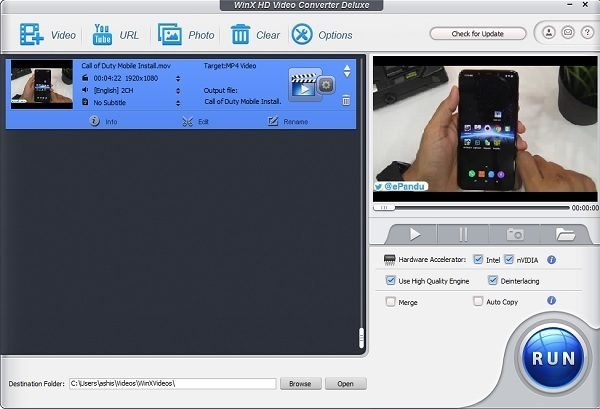Take a snapshot with the camera icon
This screenshot has height=409, width=600.
pyautogui.click(x=515, y=234)
